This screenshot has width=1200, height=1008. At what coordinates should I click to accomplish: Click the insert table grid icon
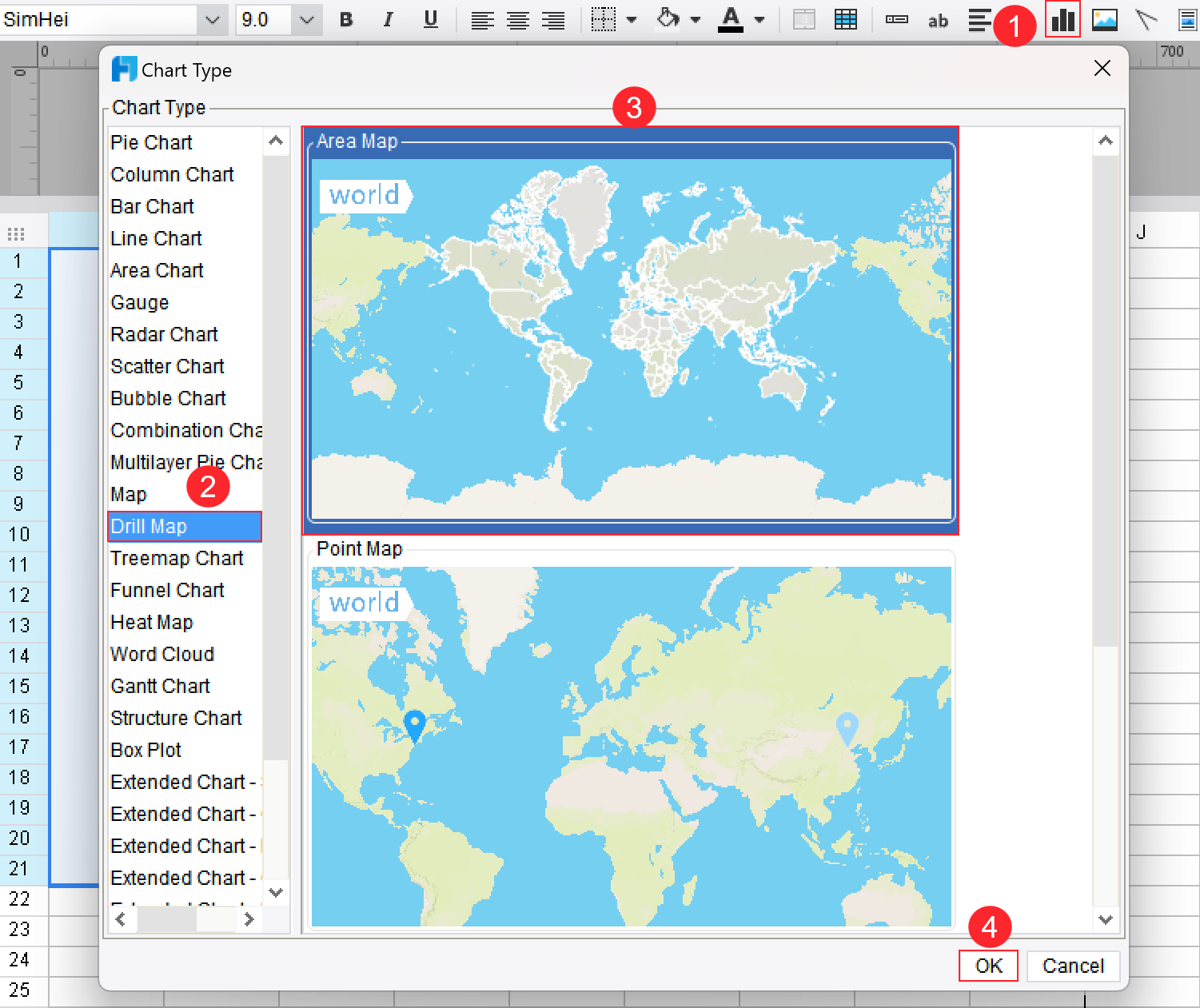coord(846,20)
